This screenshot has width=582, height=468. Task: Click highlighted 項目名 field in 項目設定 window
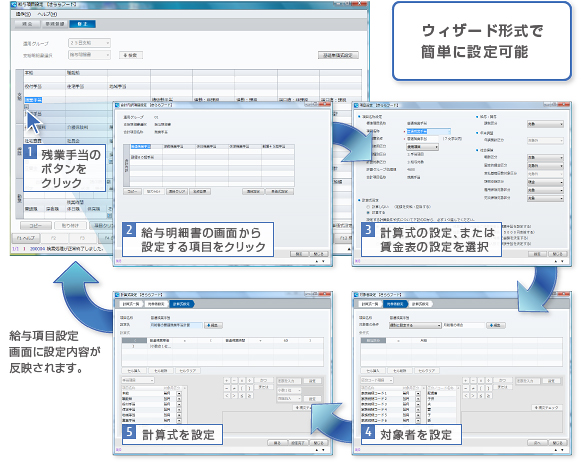[428, 131]
